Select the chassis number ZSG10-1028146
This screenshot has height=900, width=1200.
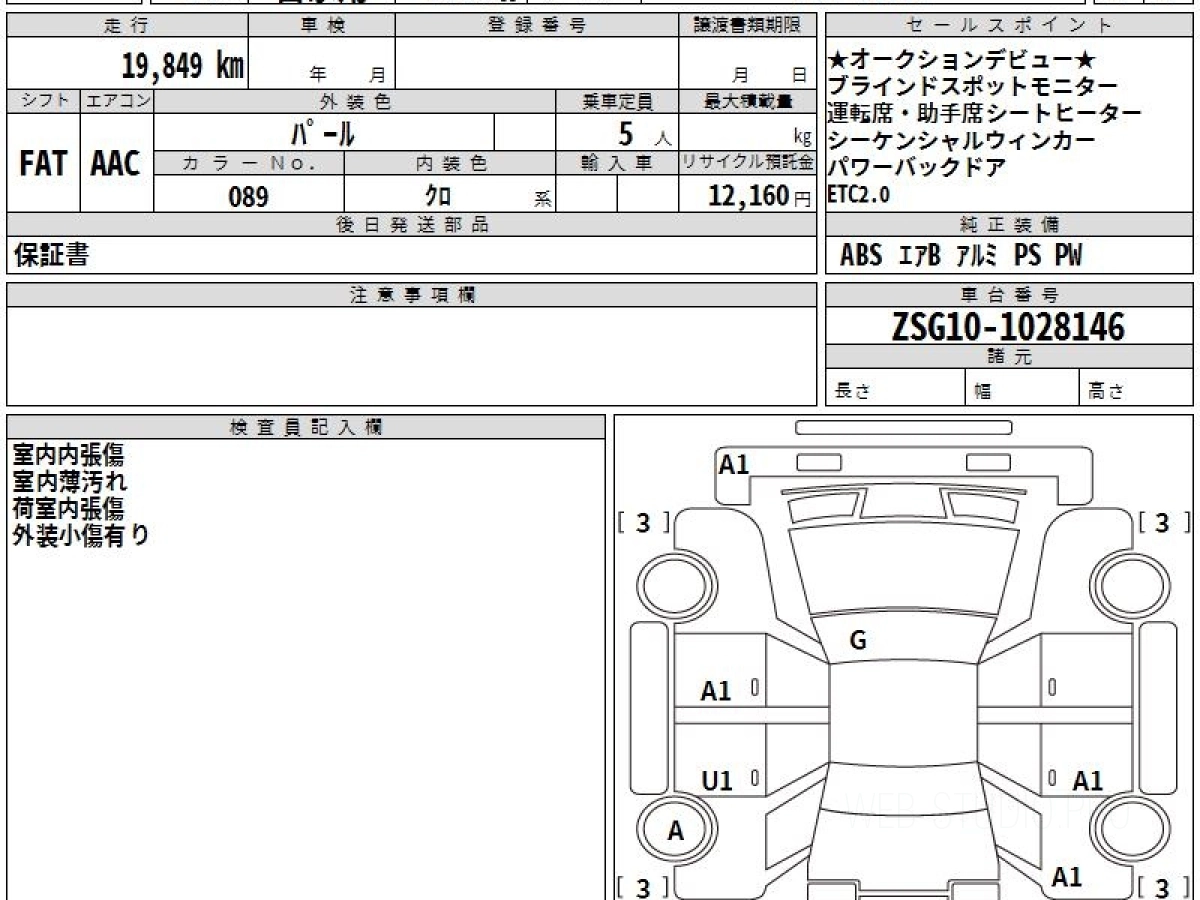pos(1008,327)
